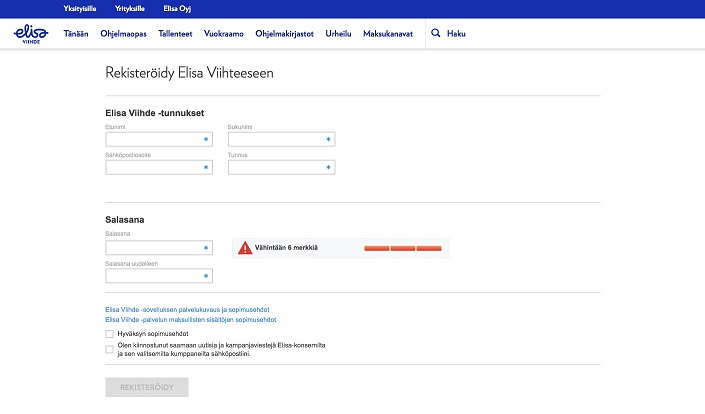Open the Yksityisille top menu
Image resolution: width=705 pixels, height=414 pixels.
click(80, 9)
